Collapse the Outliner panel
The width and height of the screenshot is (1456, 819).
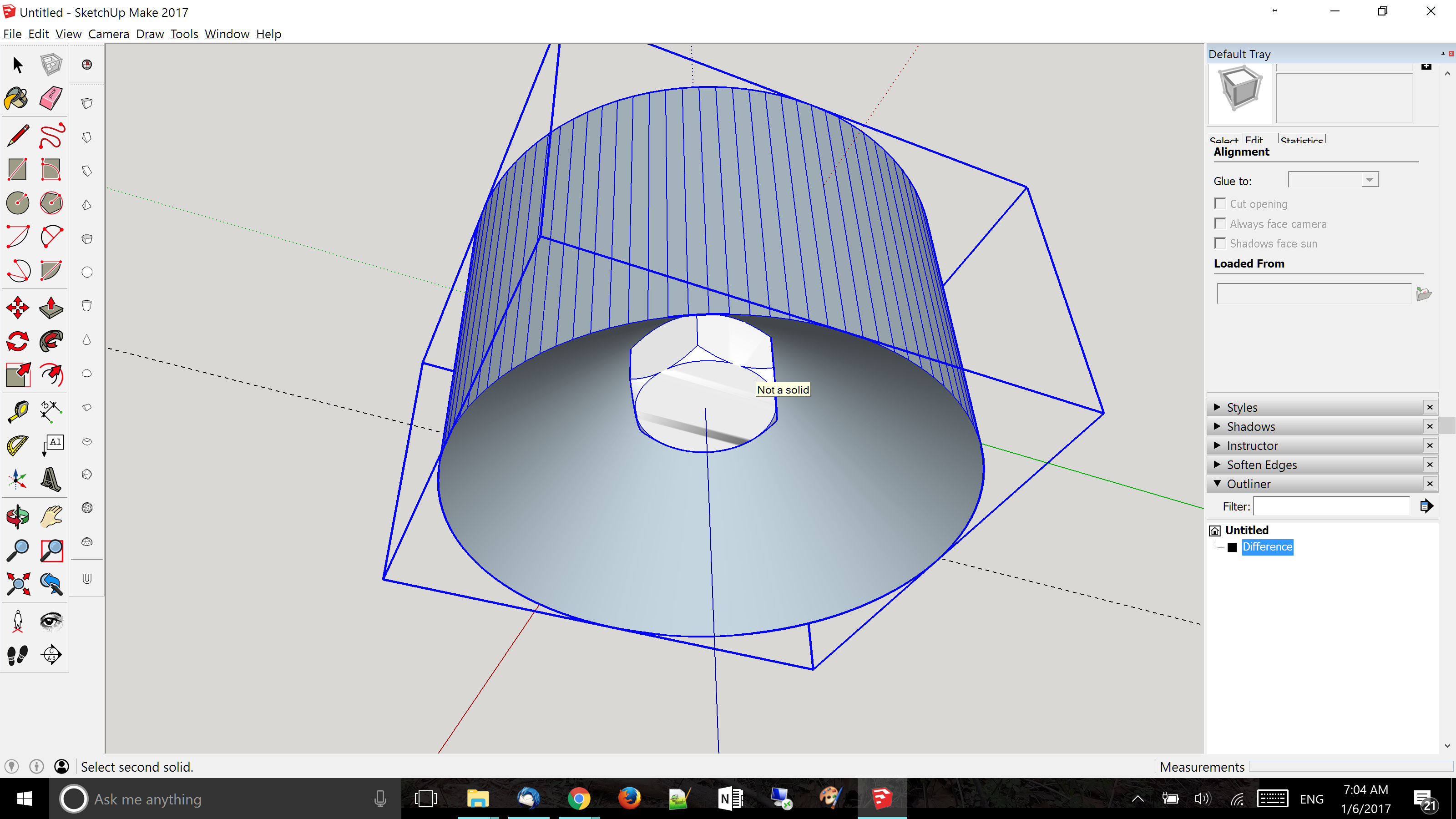click(x=1248, y=484)
